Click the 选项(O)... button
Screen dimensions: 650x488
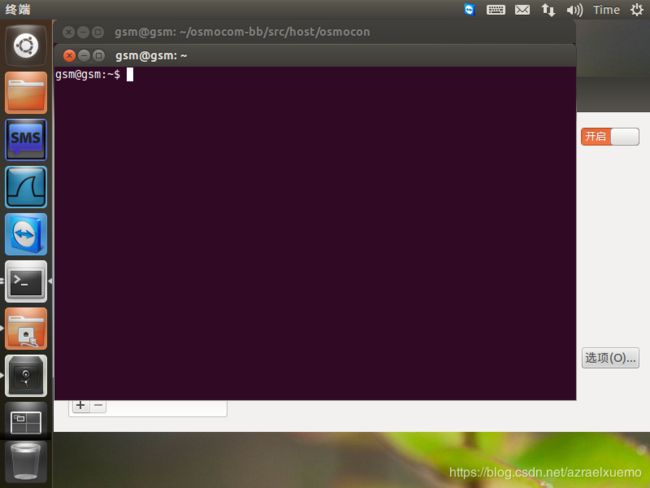610,358
